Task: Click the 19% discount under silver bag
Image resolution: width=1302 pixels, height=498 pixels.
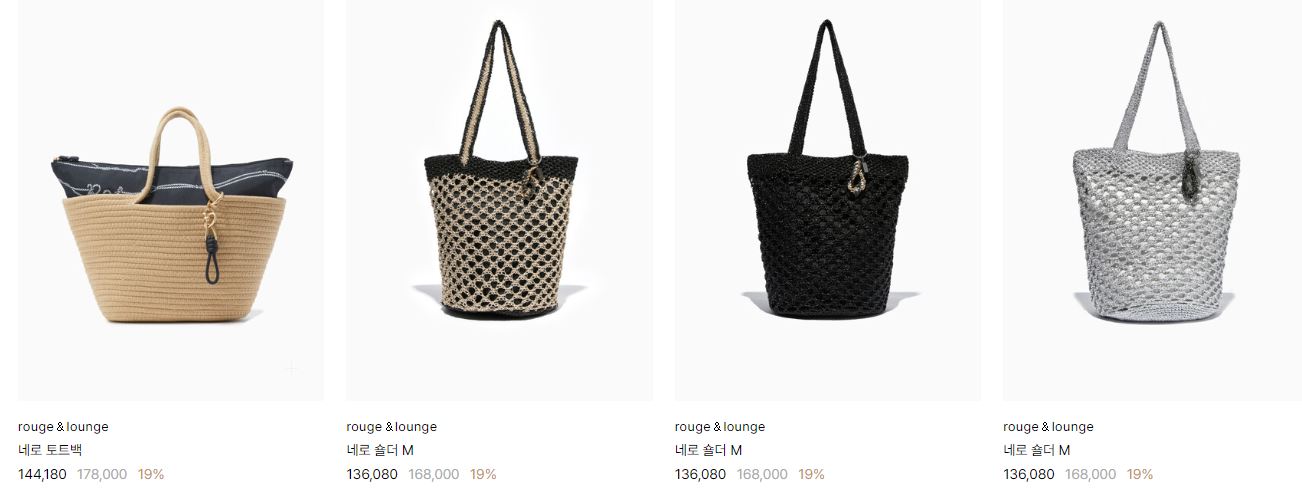Action: coord(1140,474)
